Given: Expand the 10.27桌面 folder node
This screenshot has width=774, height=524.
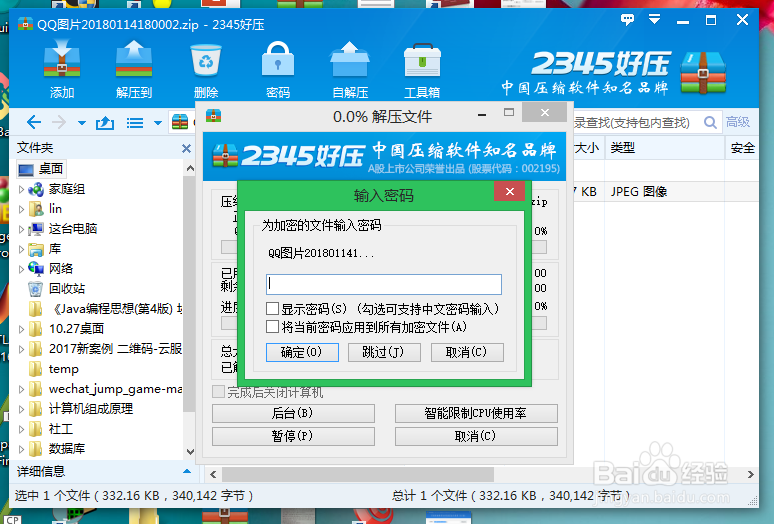Looking at the screenshot, I should pyautogui.click(x=21, y=329).
